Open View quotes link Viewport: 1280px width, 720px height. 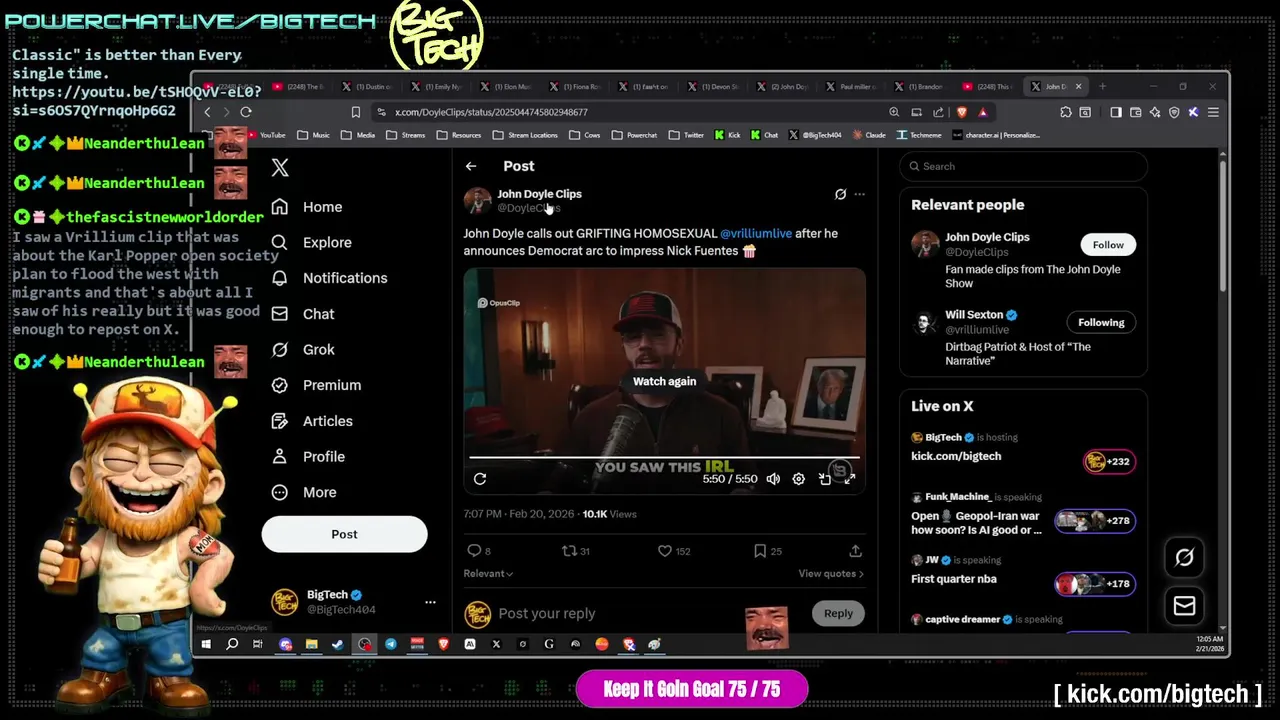[831, 574]
